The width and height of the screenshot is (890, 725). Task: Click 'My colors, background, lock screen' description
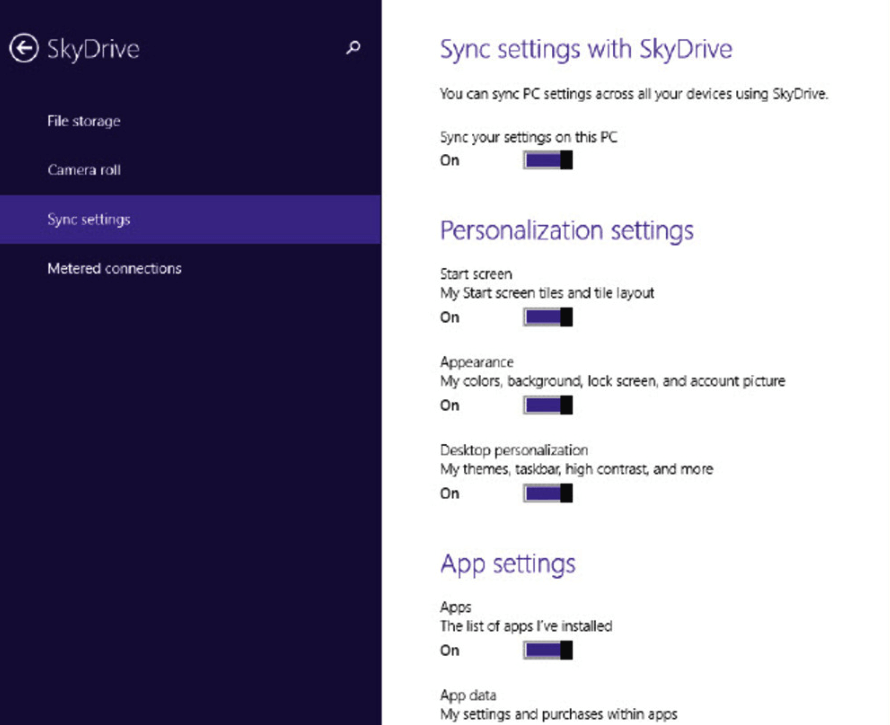pos(612,381)
